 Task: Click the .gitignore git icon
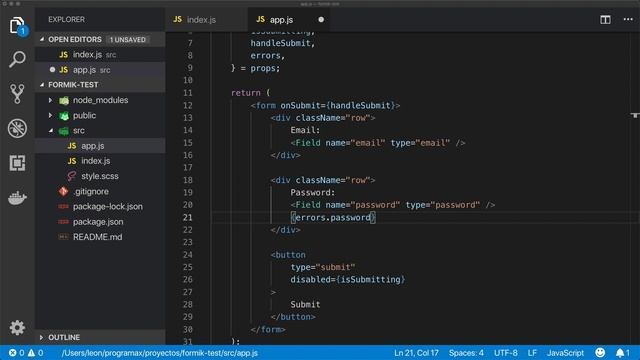pos(63,191)
